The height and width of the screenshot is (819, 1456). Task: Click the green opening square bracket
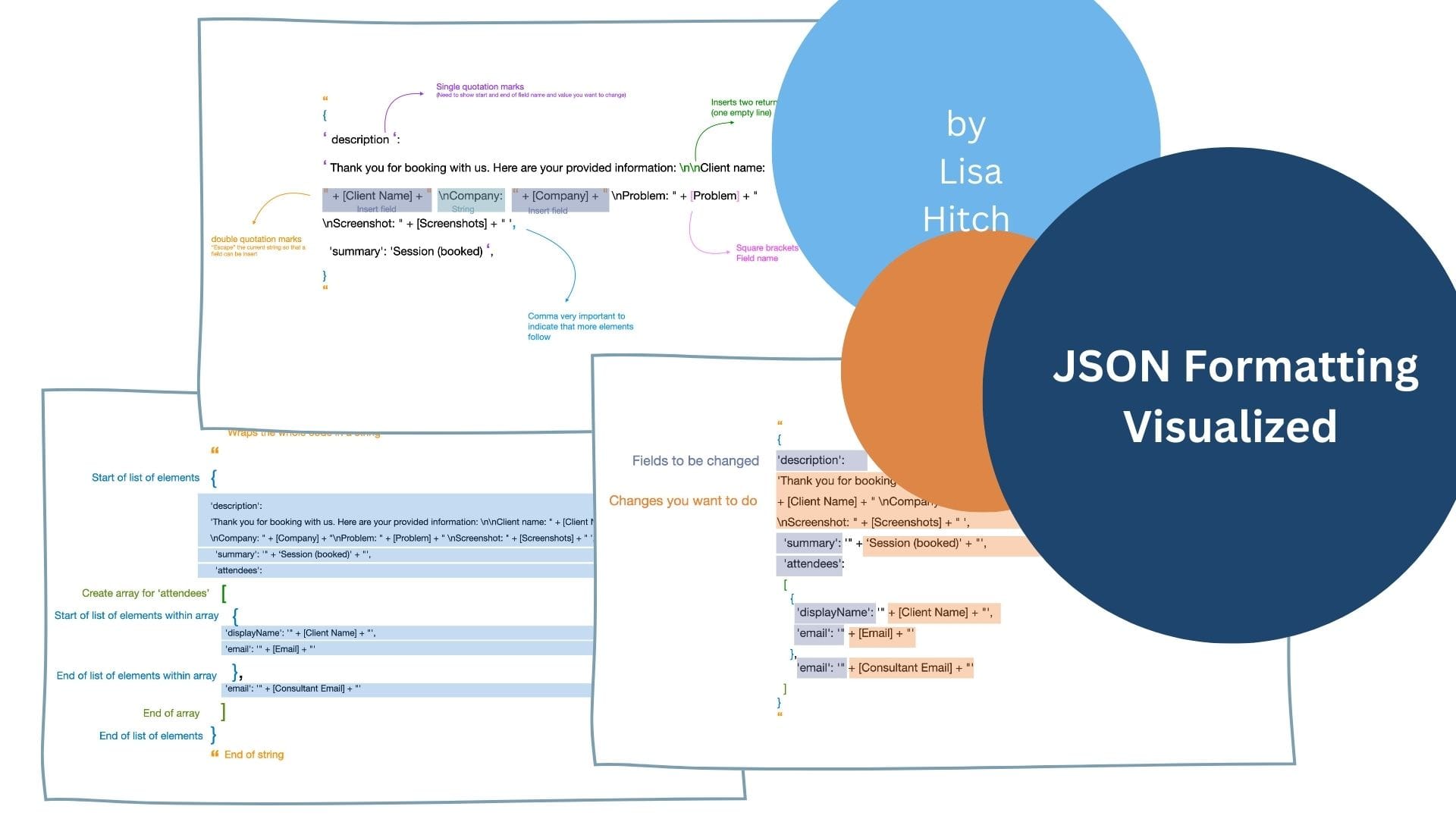click(224, 593)
